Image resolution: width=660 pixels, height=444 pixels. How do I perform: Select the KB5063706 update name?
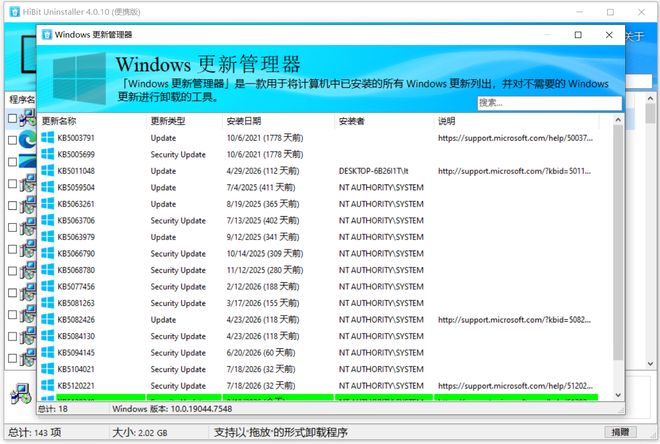click(x=76, y=221)
